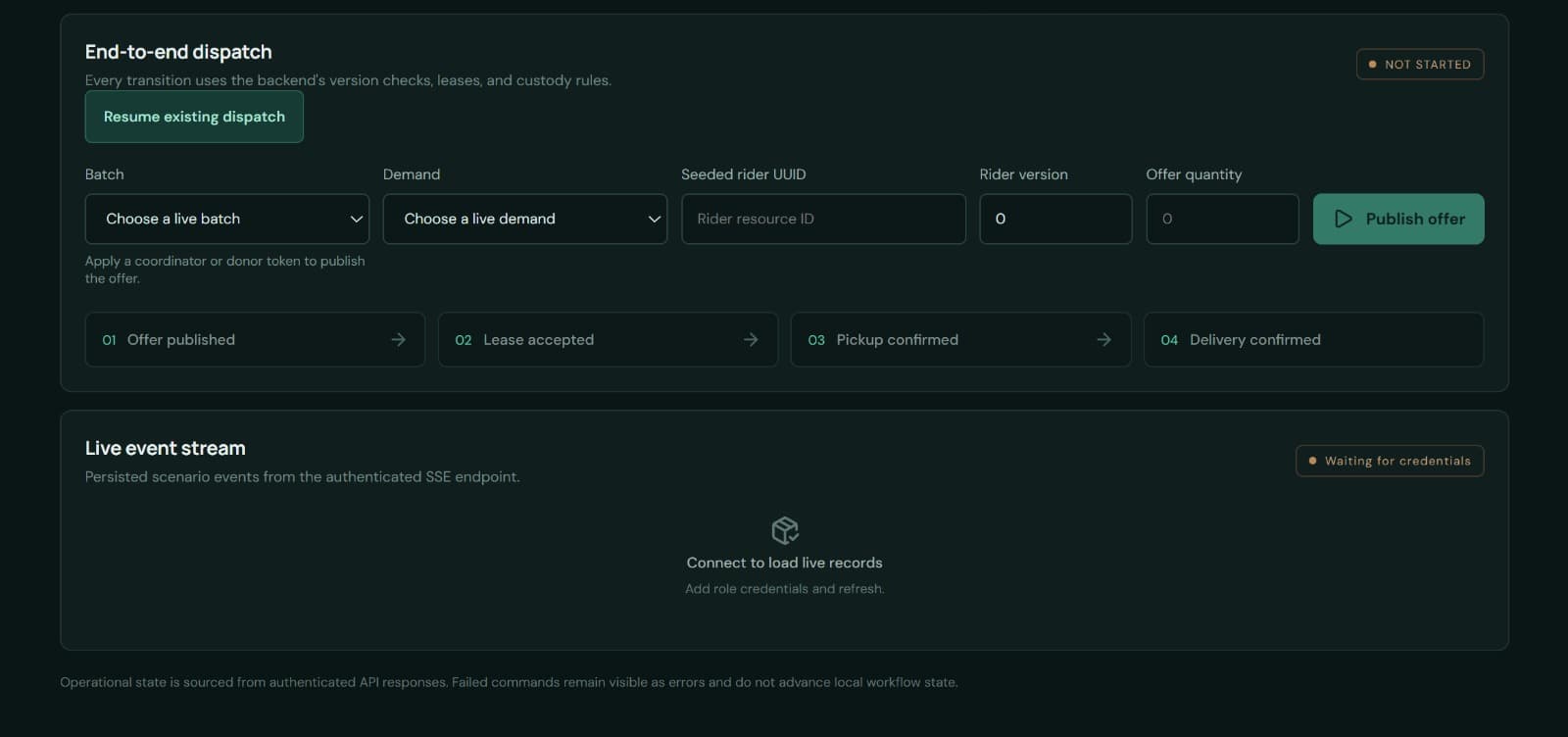Open the Choose a live demand dropdown
Viewport: 1568px width, 737px height.
[x=525, y=219]
